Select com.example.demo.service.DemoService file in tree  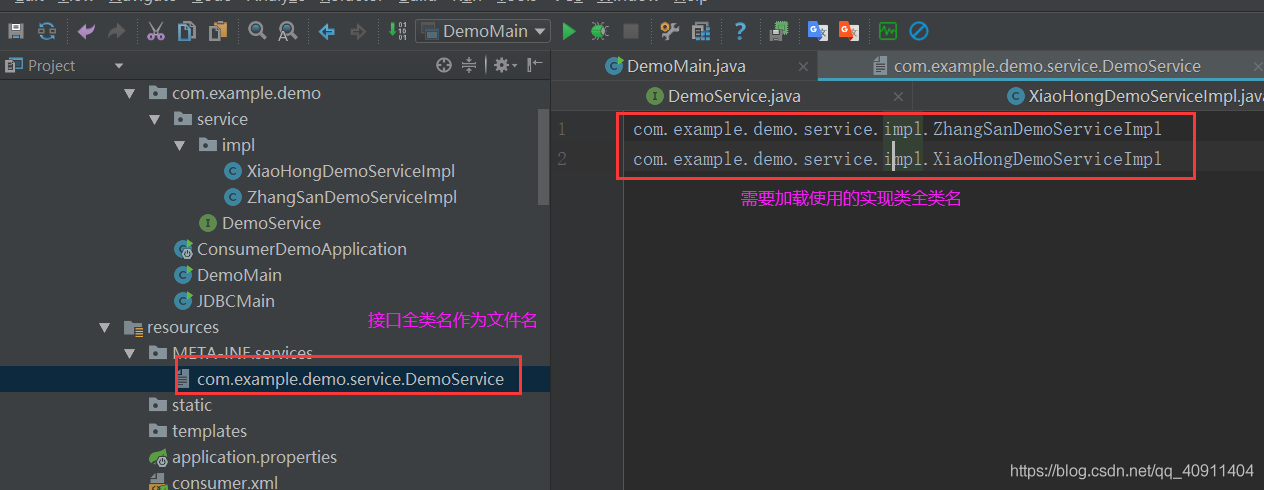pos(350,379)
